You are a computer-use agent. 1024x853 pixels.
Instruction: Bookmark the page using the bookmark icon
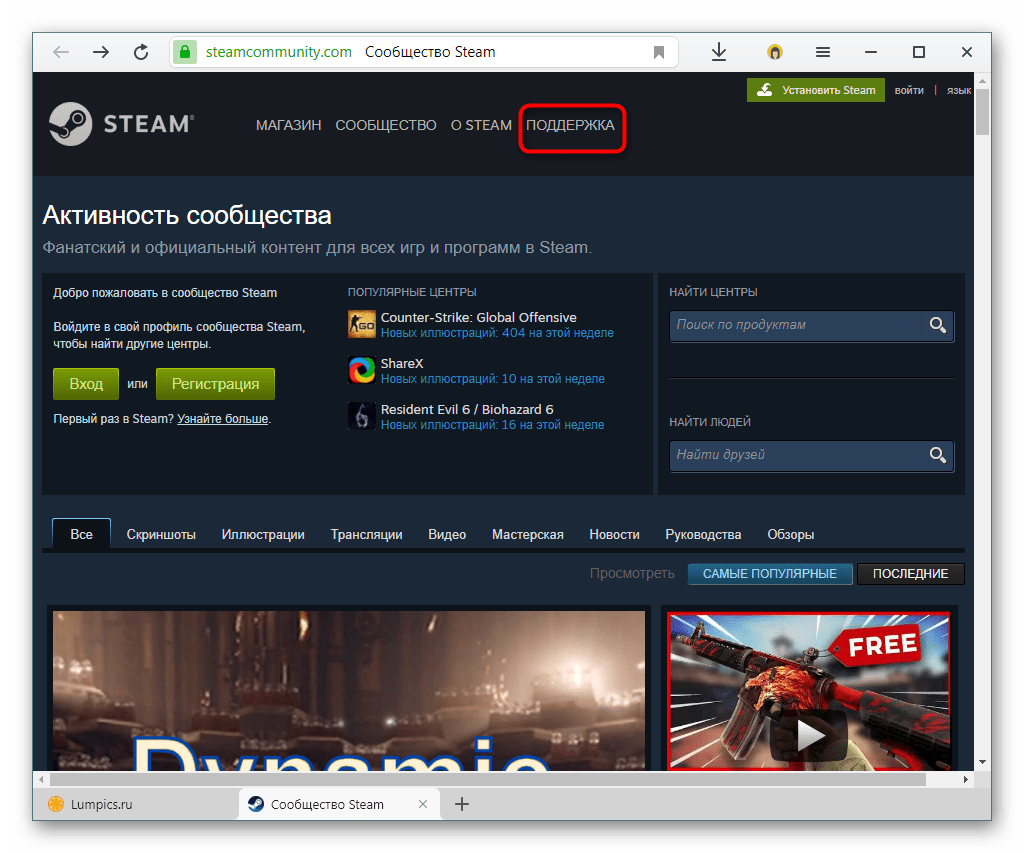658,52
